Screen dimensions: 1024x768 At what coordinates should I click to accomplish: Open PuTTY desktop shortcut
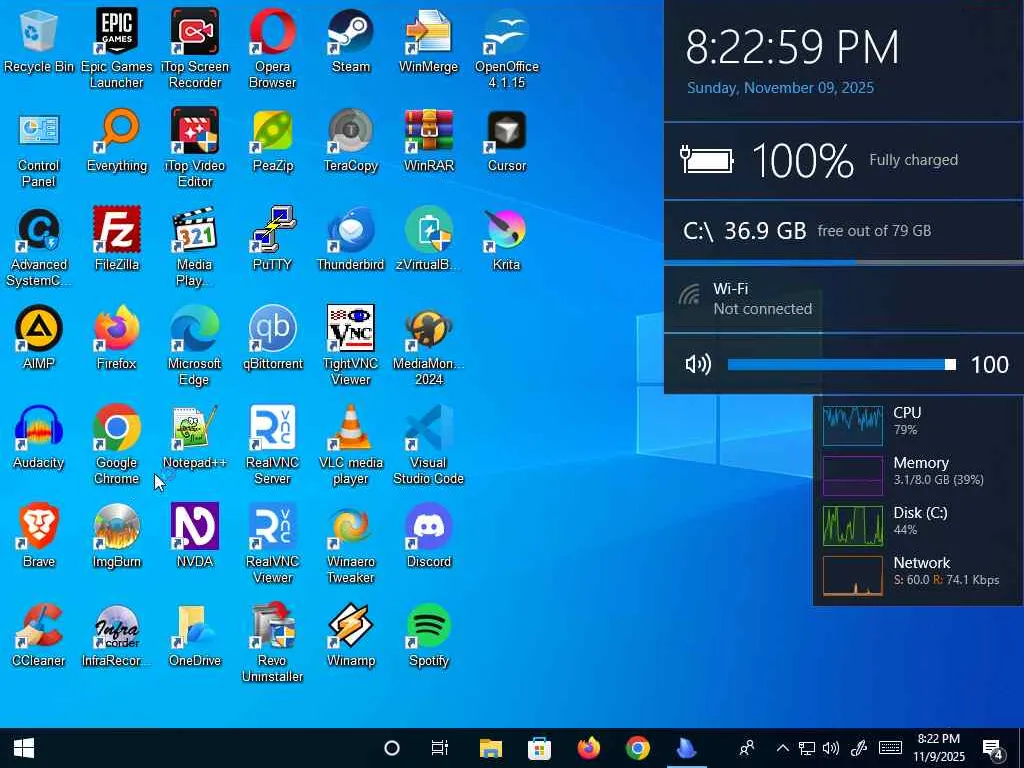(272, 240)
